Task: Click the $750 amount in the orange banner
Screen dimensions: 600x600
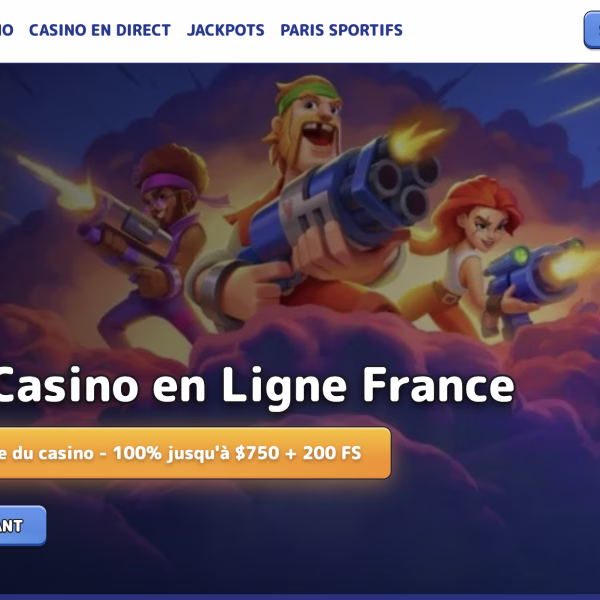Action: [x=257, y=453]
